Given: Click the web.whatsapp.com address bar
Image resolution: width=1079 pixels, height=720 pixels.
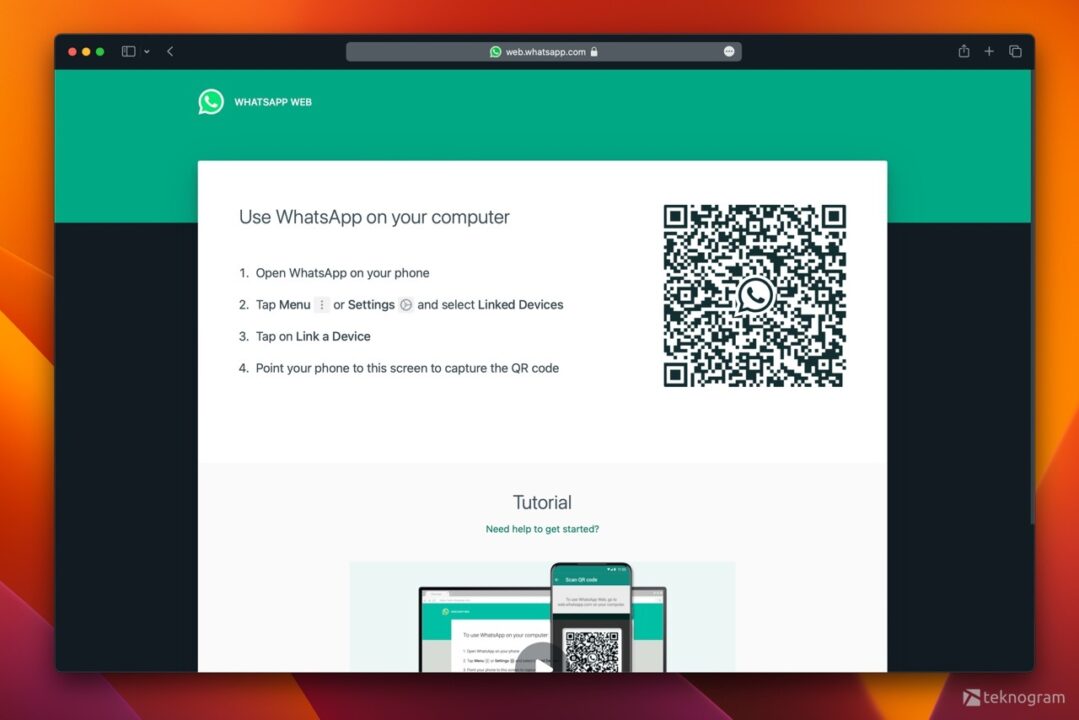Looking at the screenshot, I should pos(544,52).
